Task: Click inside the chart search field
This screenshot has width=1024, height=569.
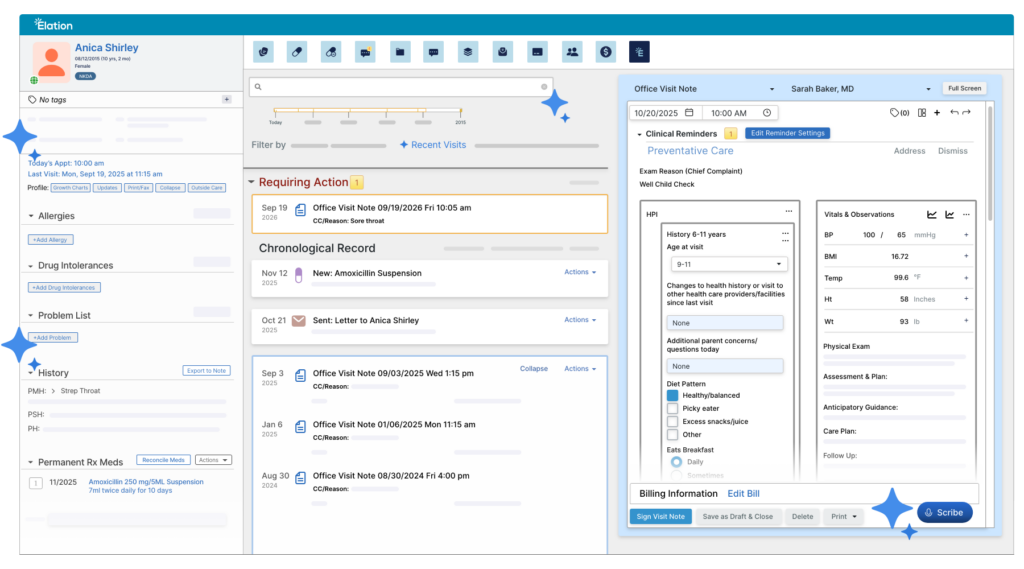Action: [400, 86]
